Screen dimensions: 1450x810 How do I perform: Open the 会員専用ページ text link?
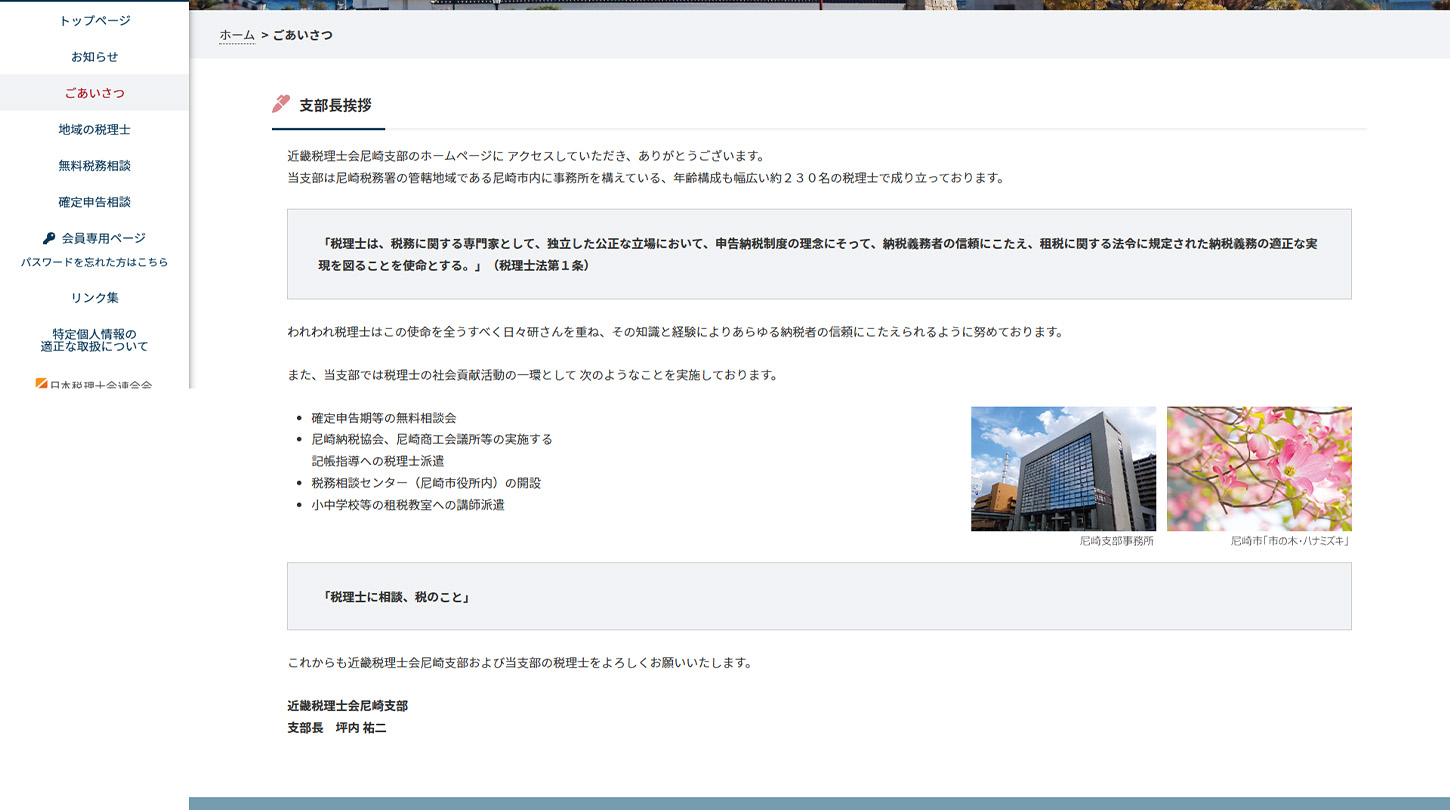click(x=104, y=238)
